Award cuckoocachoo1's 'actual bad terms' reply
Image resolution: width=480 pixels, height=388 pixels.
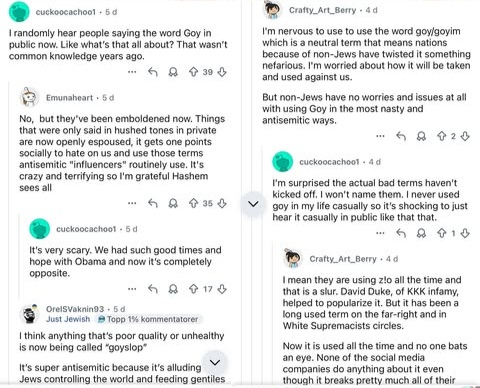421,233
